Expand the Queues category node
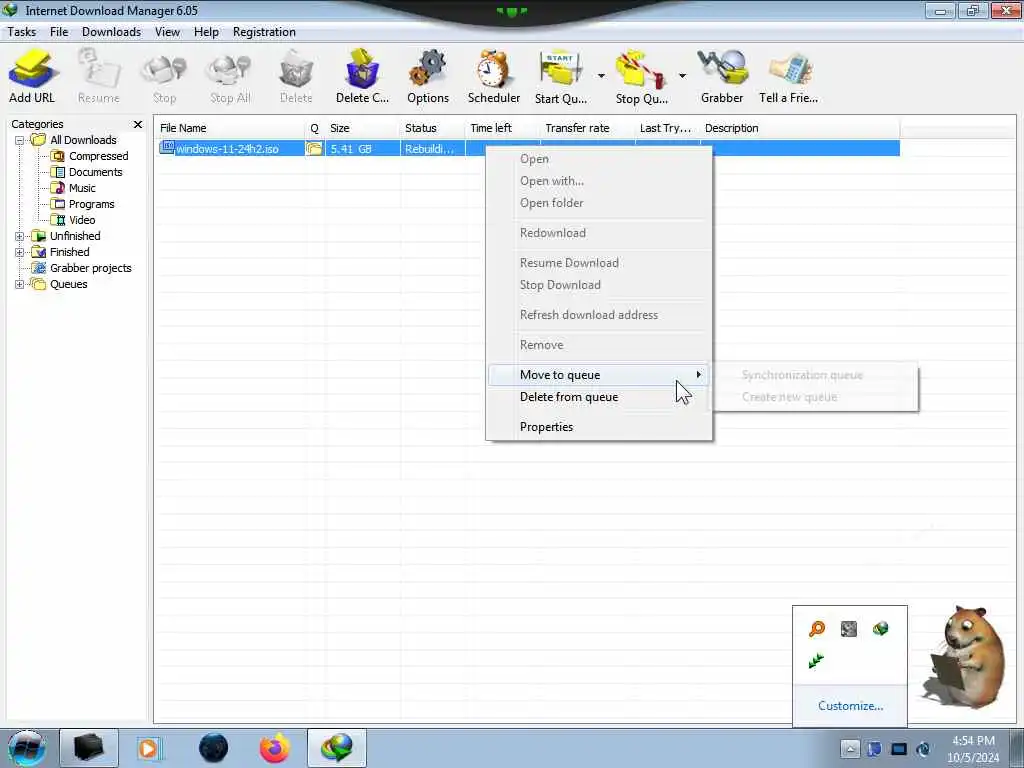This screenshot has height=768, width=1024. (20, 284)
